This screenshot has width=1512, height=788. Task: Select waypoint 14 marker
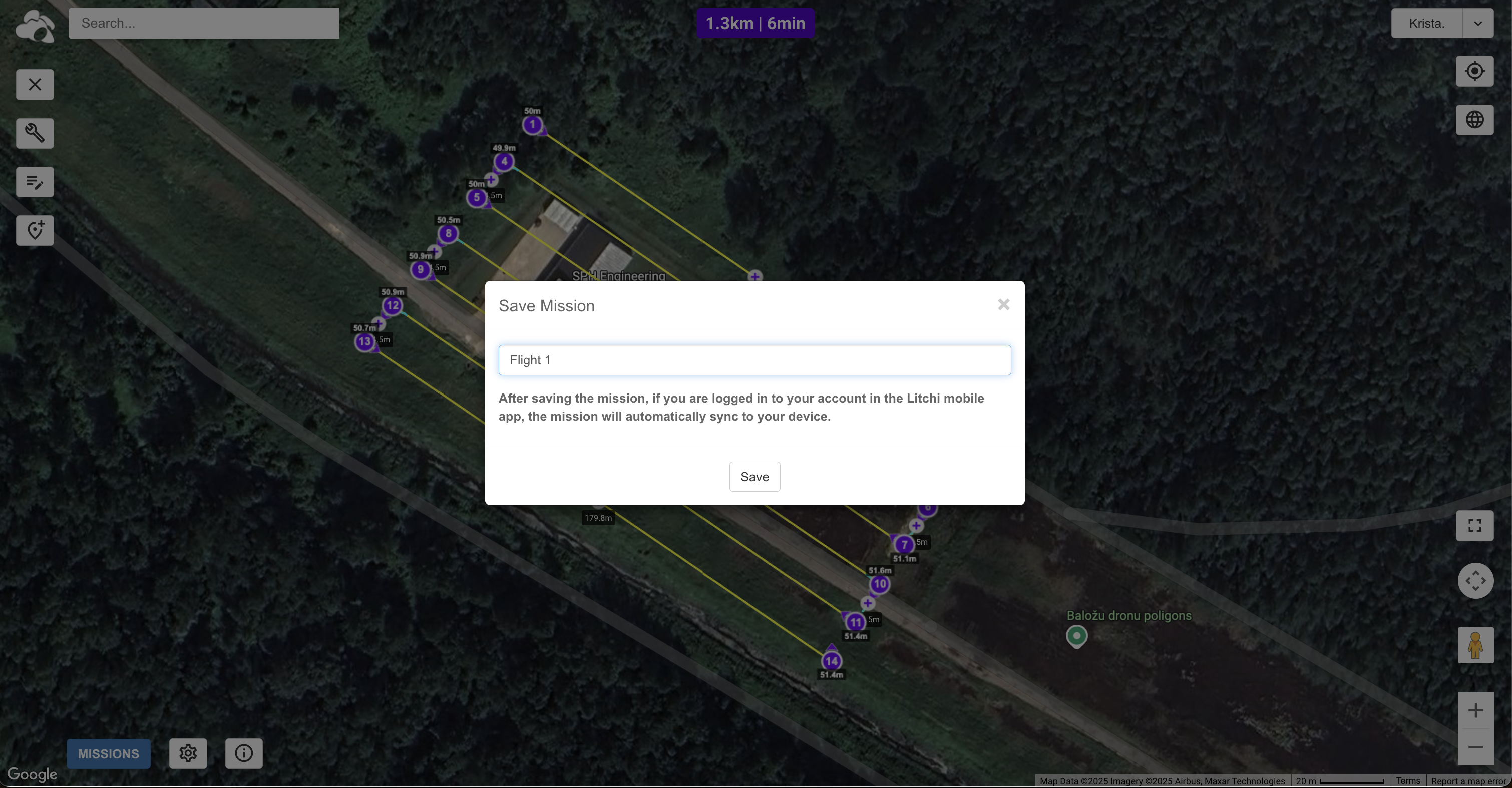coord(831,661)
